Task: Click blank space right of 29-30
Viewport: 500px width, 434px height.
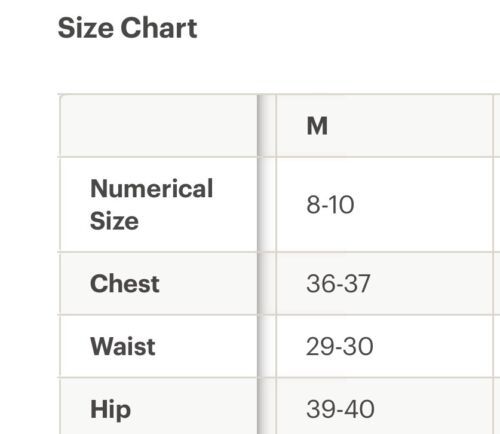Action: pyautogui.click(x=433, y=346)
